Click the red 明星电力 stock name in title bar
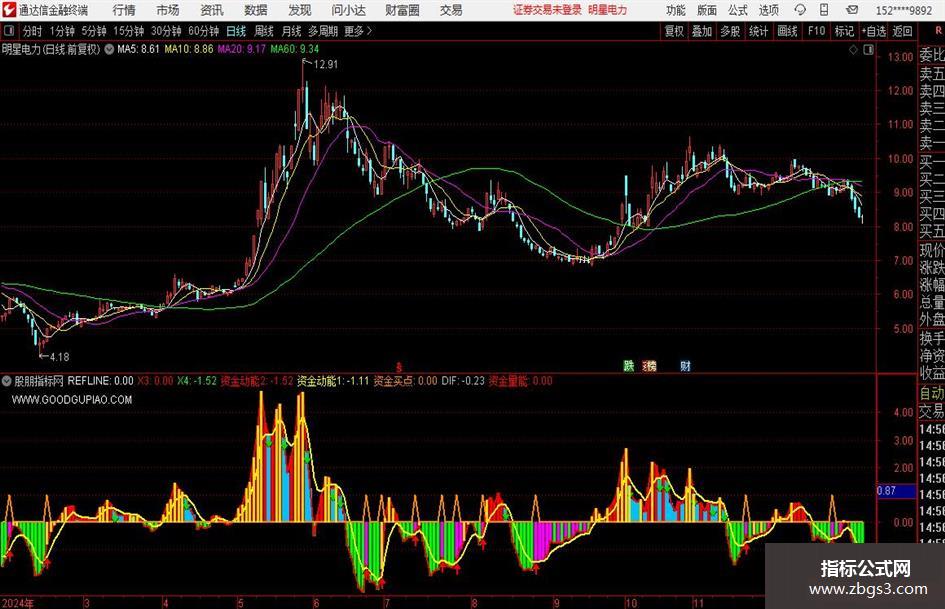945x609 pixels. [608, 10]
